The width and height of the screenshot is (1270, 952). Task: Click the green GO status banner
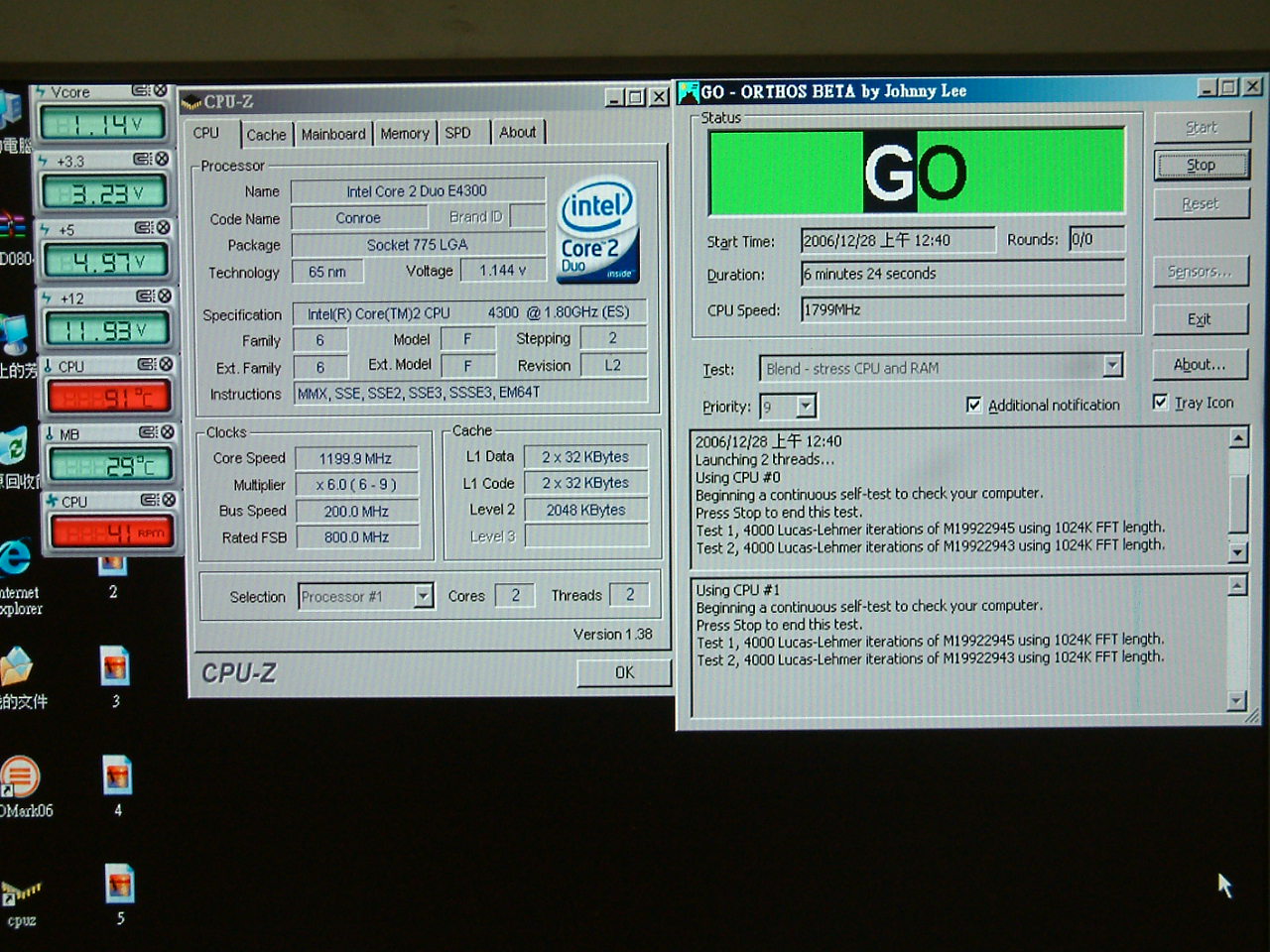tap(916, 172)
